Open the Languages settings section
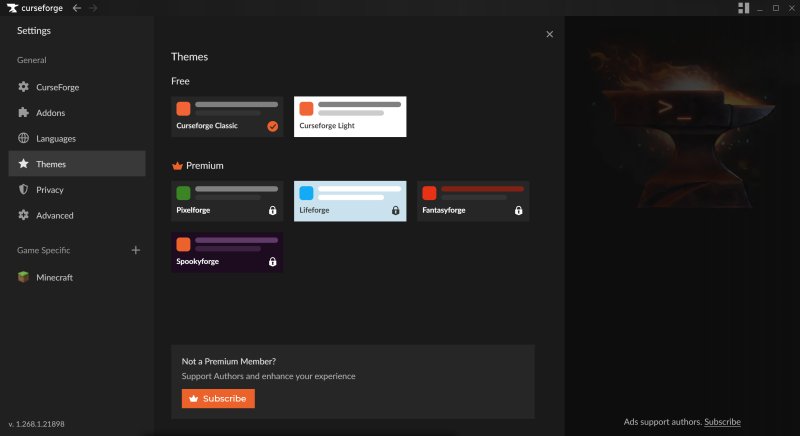This screenshot has height=436, width=800. 77,138
